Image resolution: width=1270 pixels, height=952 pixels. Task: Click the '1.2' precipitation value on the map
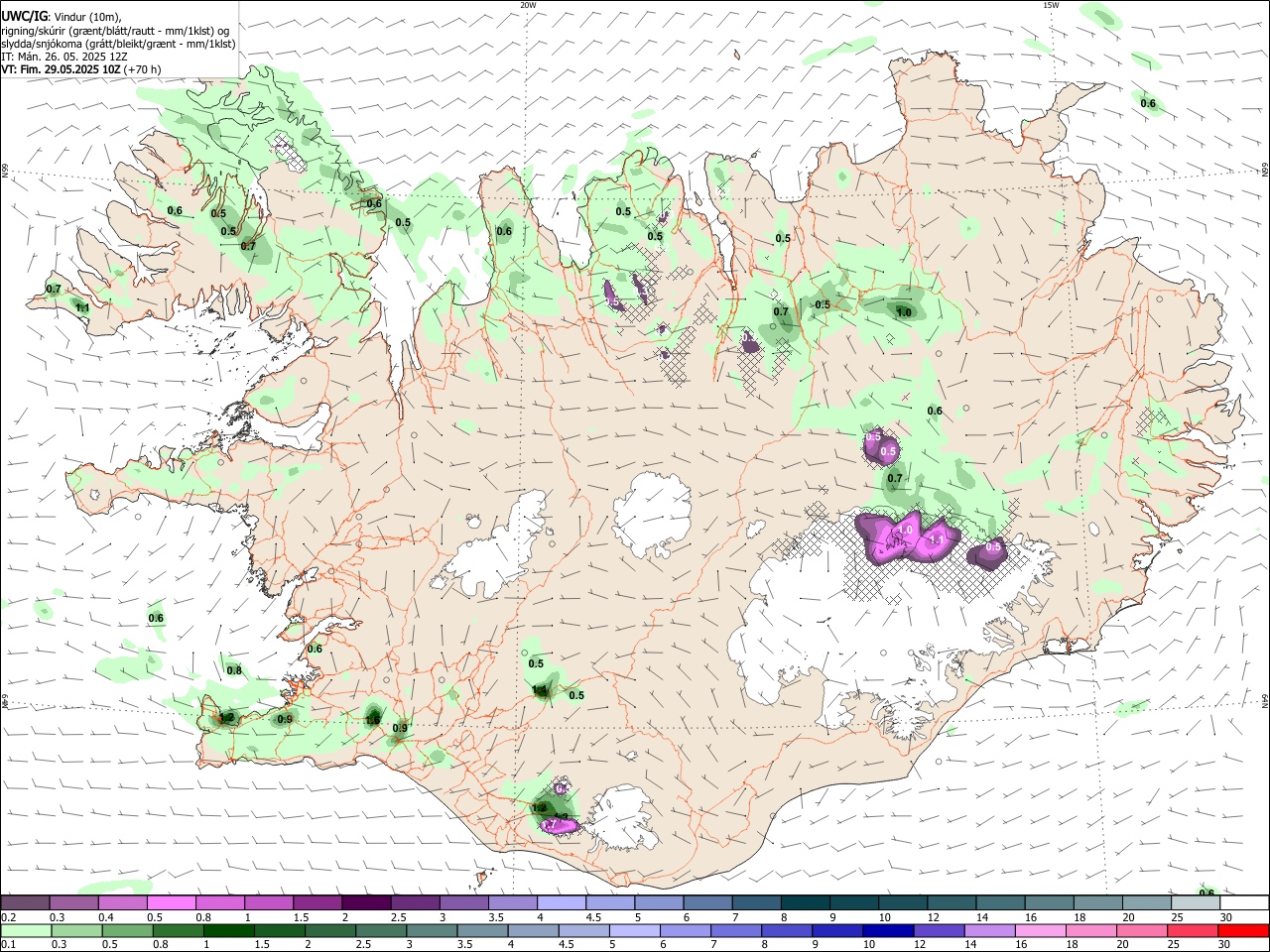point(226,717)
